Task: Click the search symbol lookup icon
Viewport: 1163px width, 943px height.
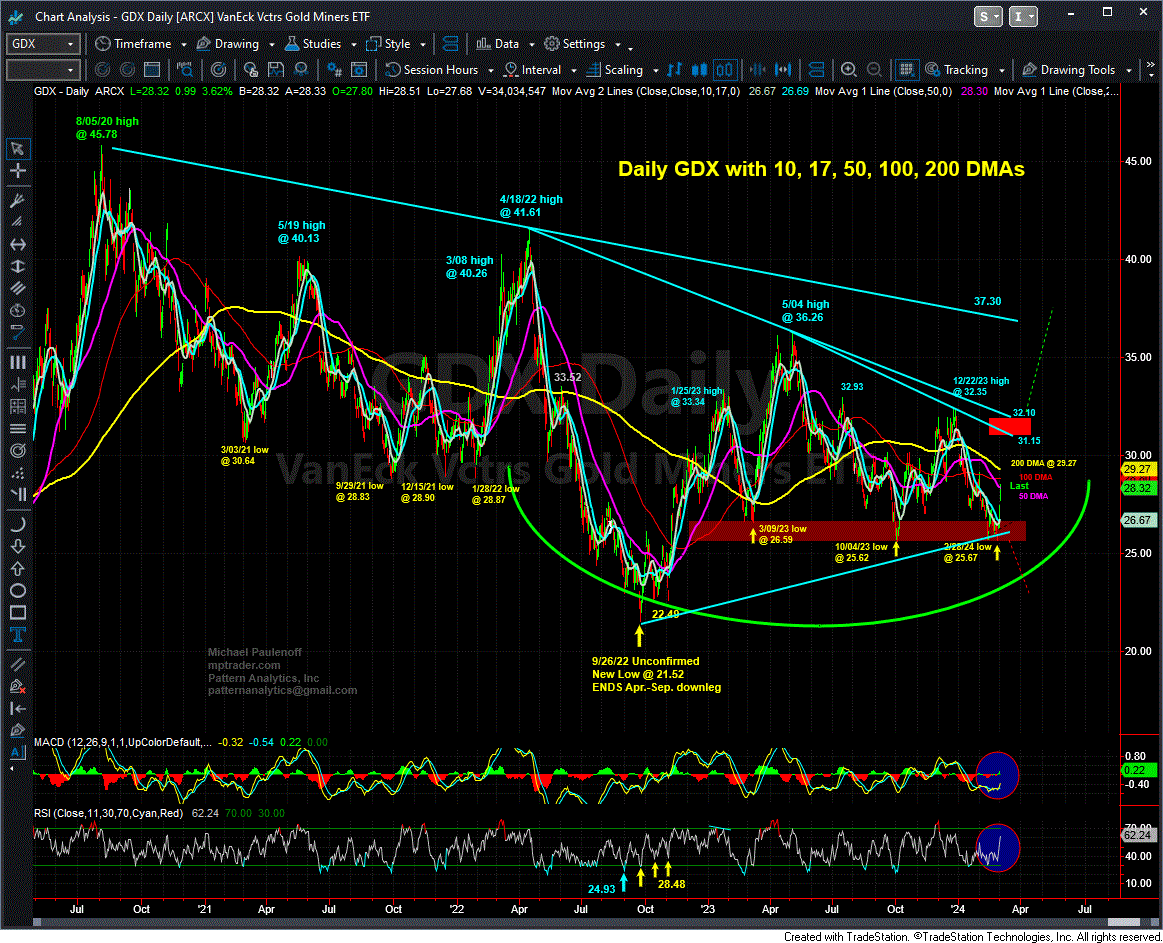Action: click(185, 70)
